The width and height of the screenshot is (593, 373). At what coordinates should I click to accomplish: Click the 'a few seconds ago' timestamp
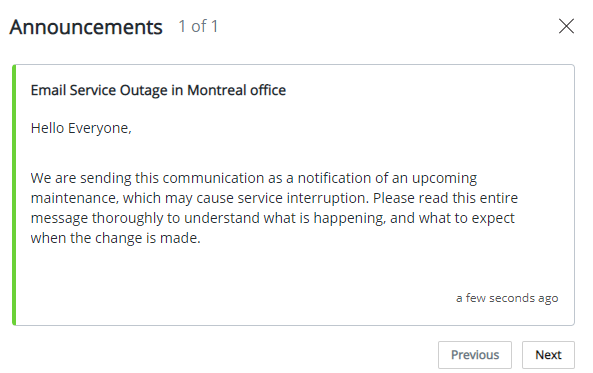point(507,298)
